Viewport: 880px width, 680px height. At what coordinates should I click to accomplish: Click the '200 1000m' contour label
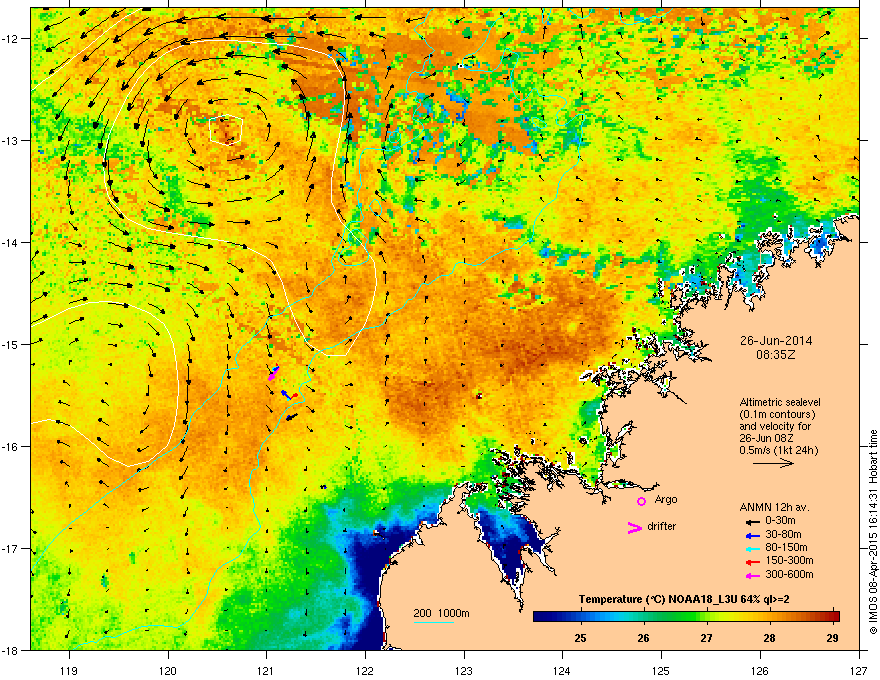pos(441,613)
